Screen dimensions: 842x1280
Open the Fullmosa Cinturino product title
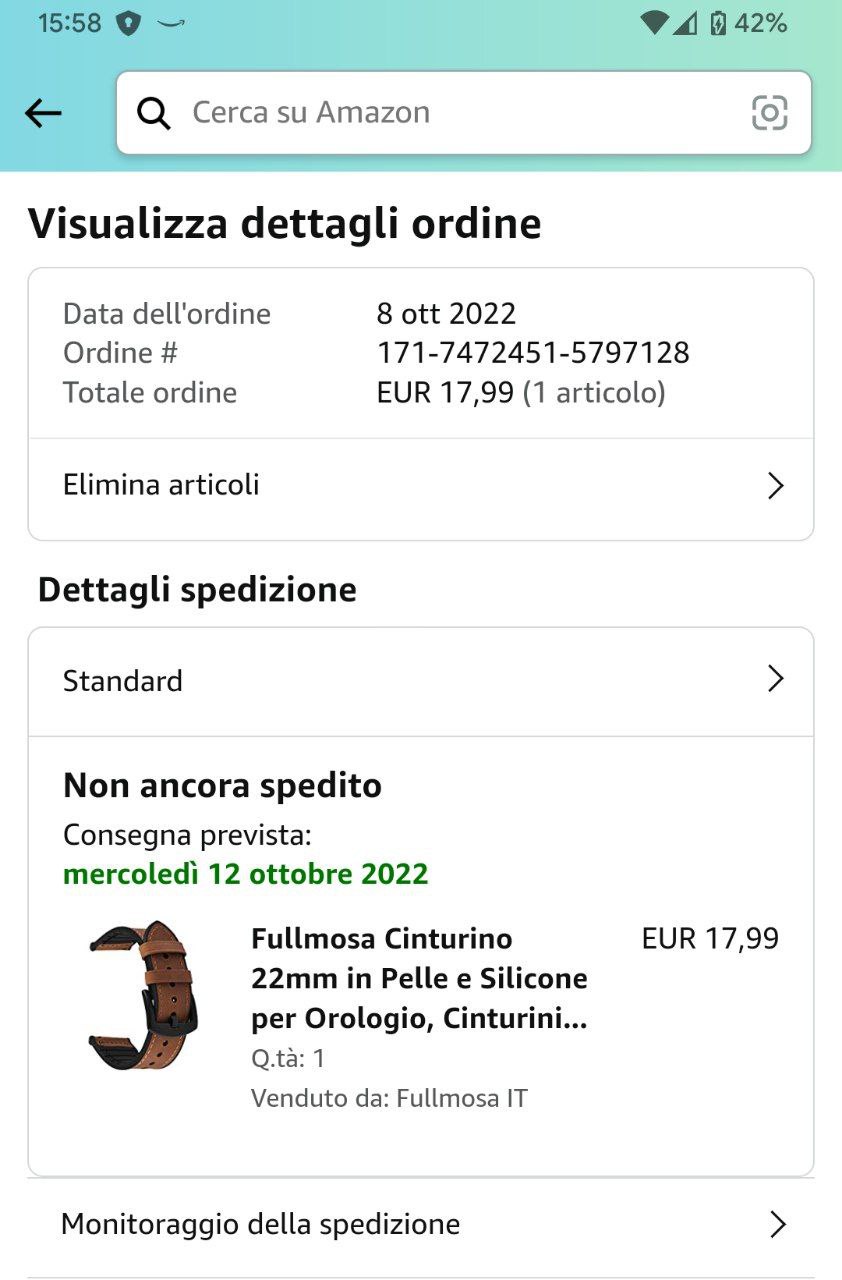click(x=419, y=978)
